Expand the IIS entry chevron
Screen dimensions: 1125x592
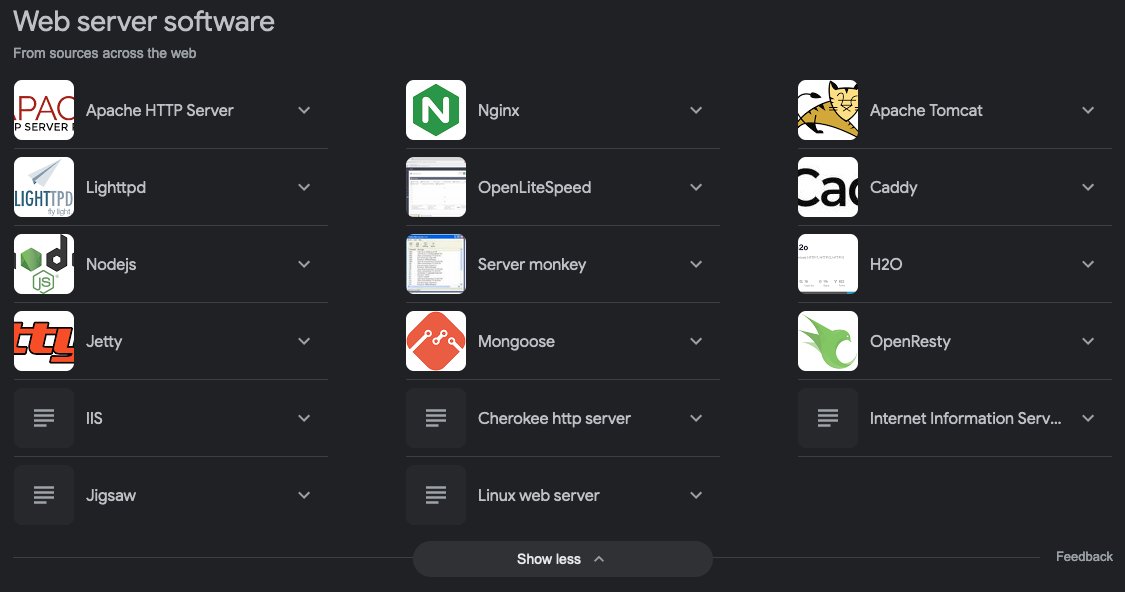click(304, 418)
